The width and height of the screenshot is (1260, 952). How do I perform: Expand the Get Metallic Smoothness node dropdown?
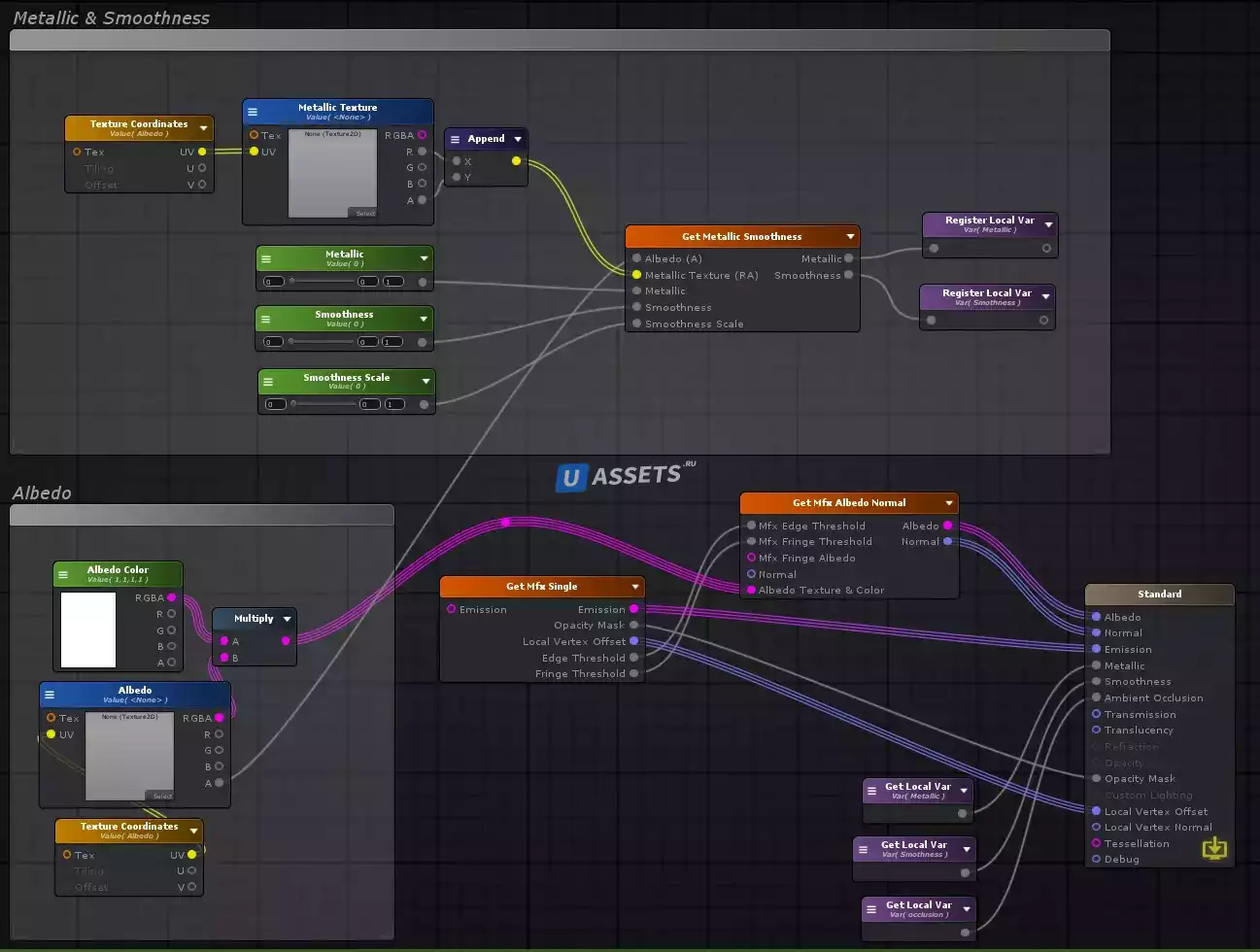click(850, 236)
